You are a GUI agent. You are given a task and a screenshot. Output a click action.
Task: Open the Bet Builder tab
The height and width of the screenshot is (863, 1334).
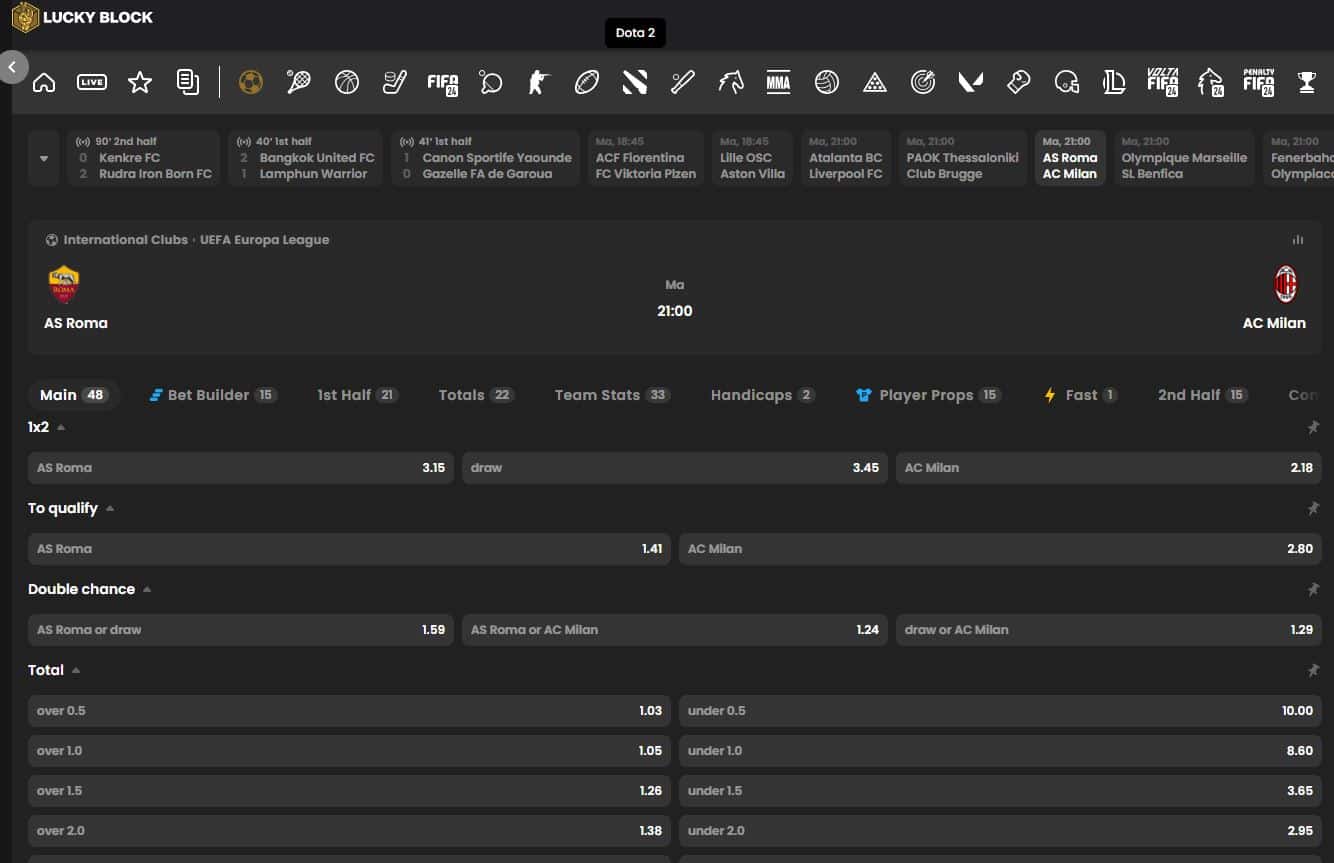[213, 395]
